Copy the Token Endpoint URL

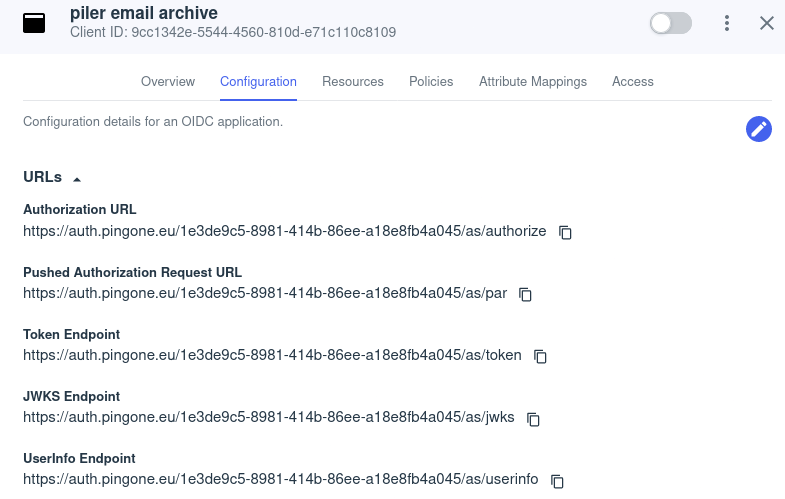[x=540, y=356]
